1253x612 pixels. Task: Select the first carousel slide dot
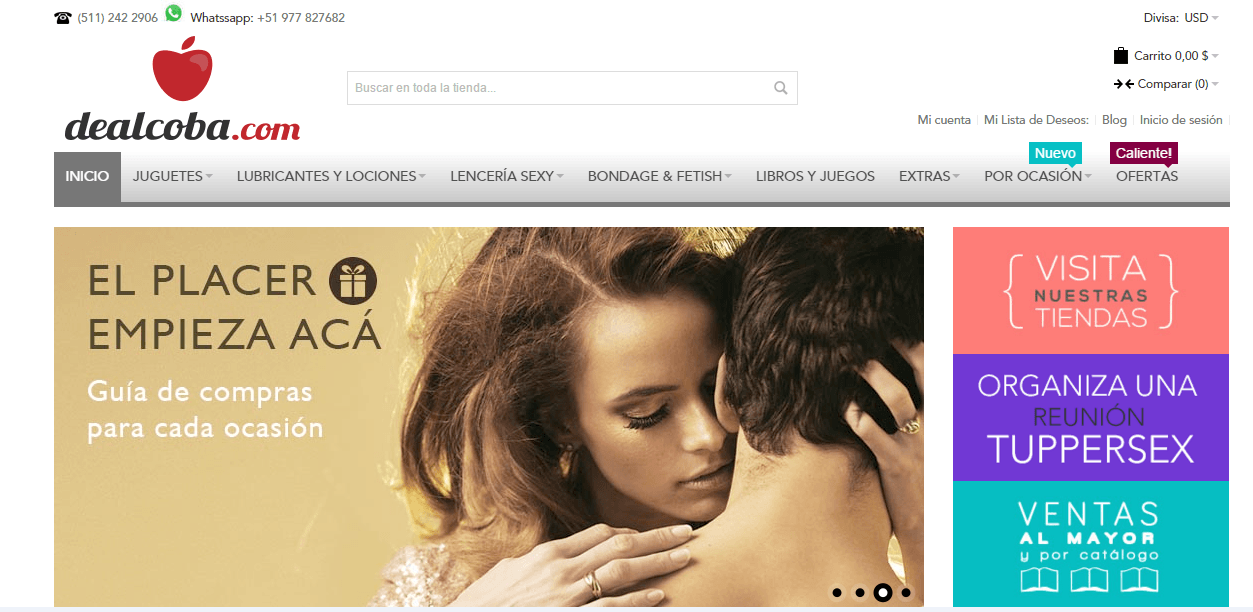pyautogui.click(x=837, y=593)
